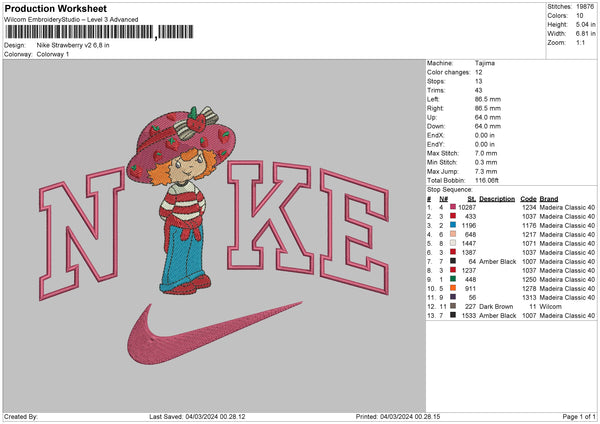The image size is (600, 424).
Task: Click the peach swatch in stop row 4
Action: coord(453,234)
